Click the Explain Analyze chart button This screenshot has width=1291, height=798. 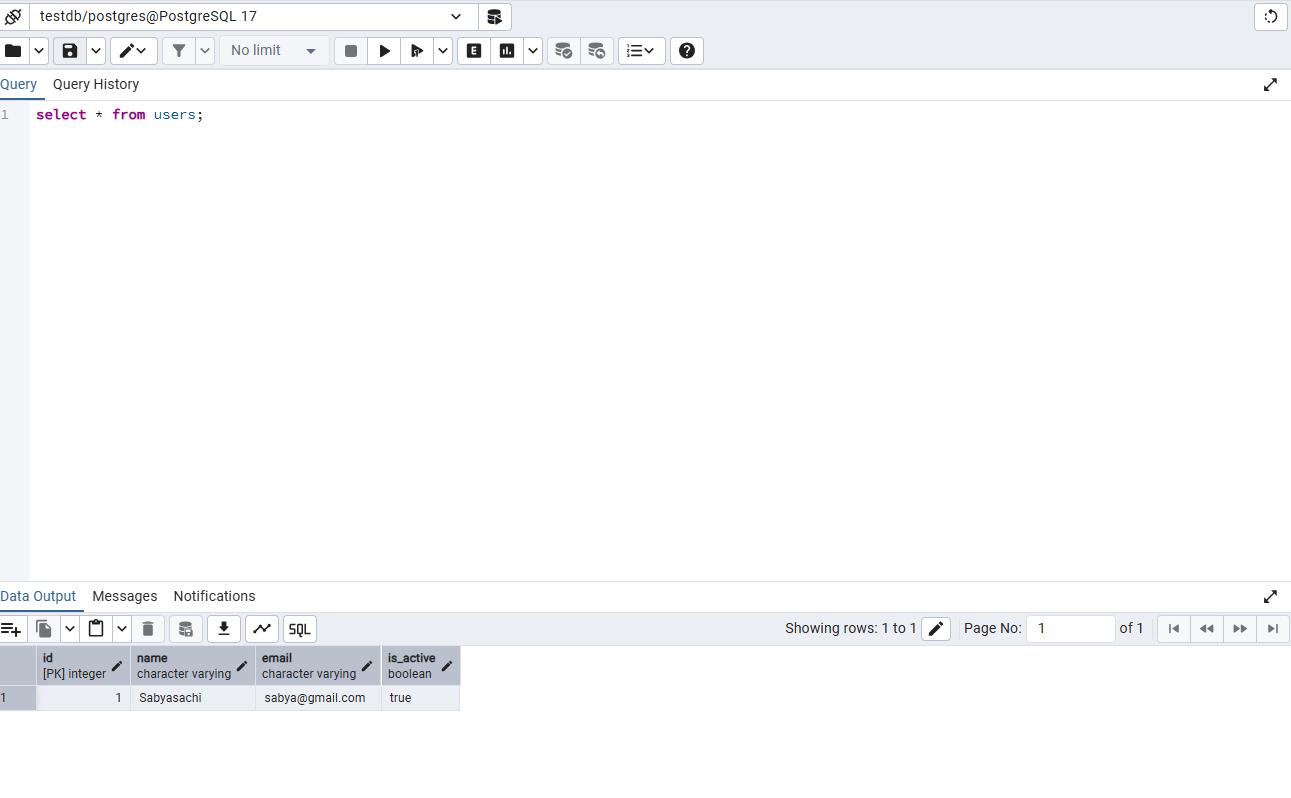(x=507, y=51)
